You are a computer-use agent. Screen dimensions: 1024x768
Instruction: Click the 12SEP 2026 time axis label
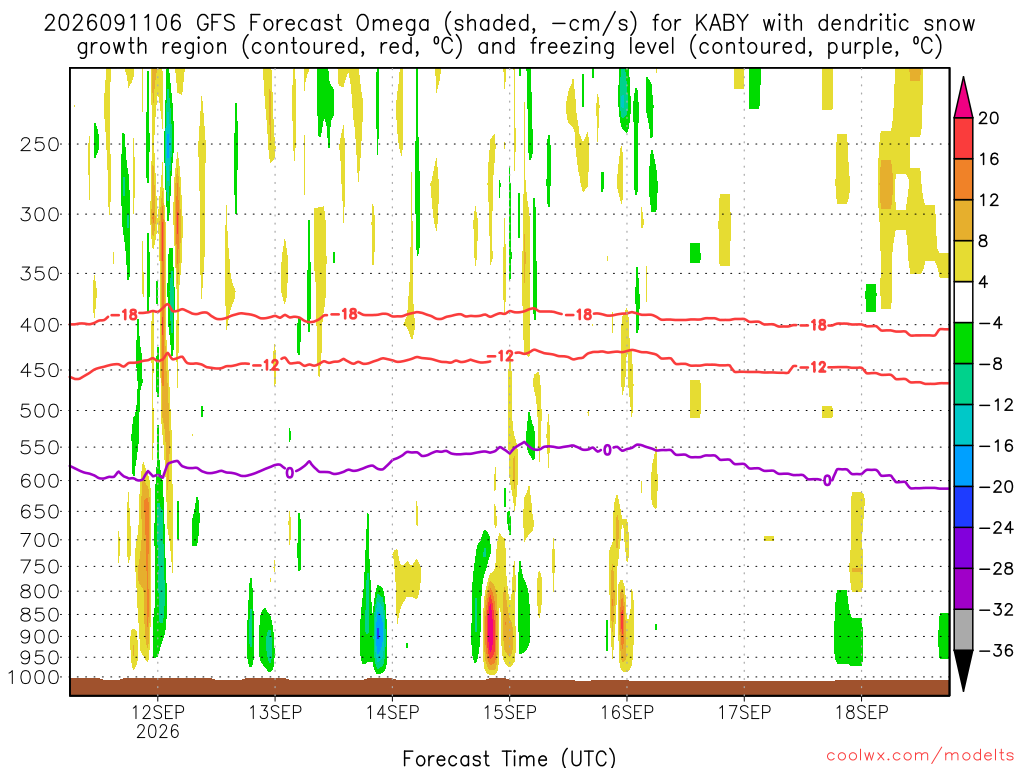point(157,721)
